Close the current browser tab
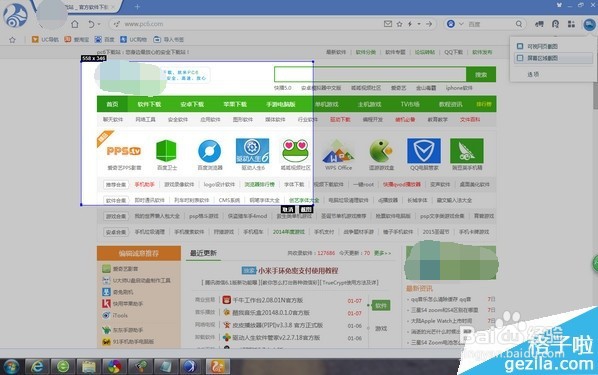The width and height of the screenshot is (598, 375). point(114,7)
